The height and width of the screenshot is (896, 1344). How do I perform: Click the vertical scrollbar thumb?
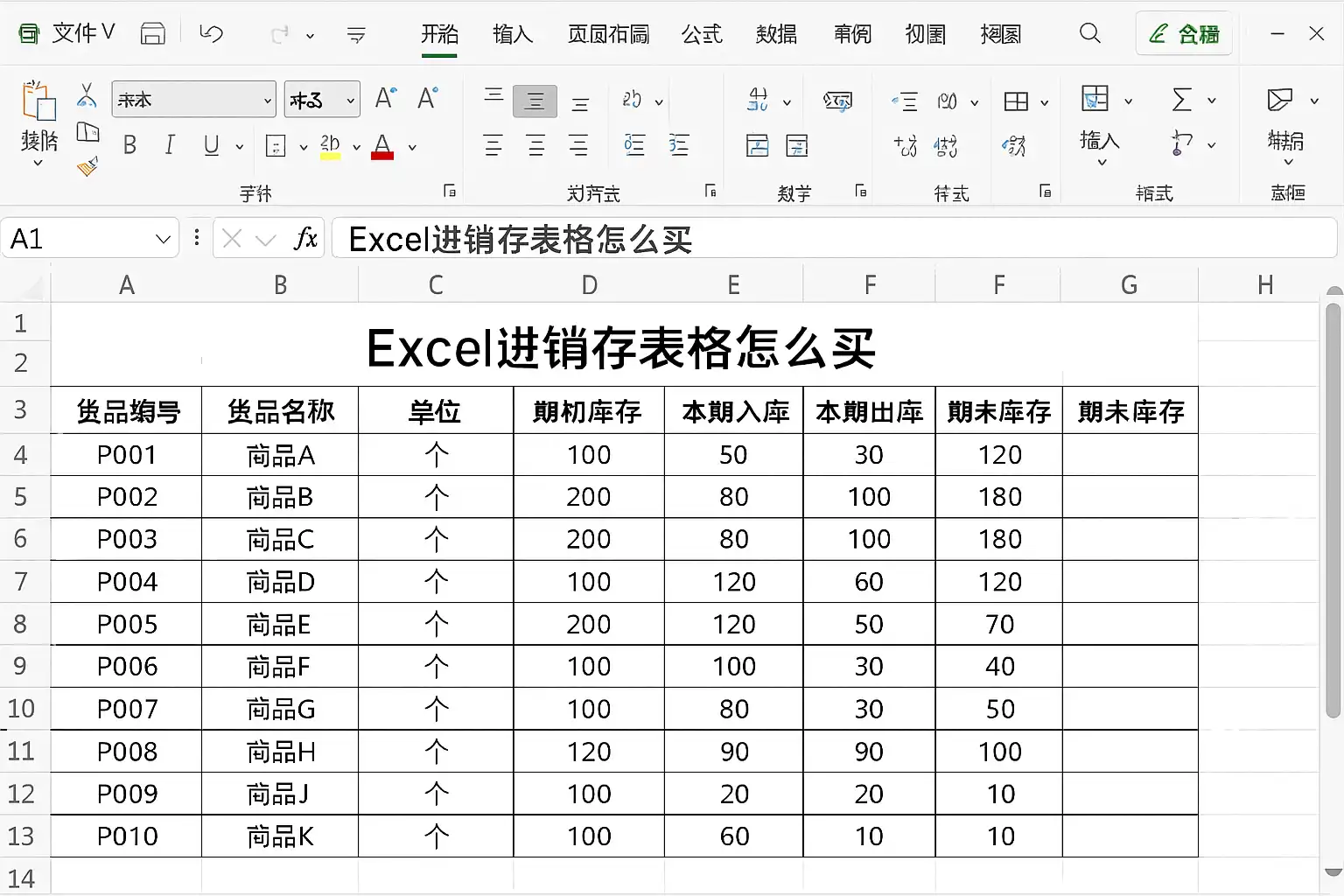coord(1333,511)
